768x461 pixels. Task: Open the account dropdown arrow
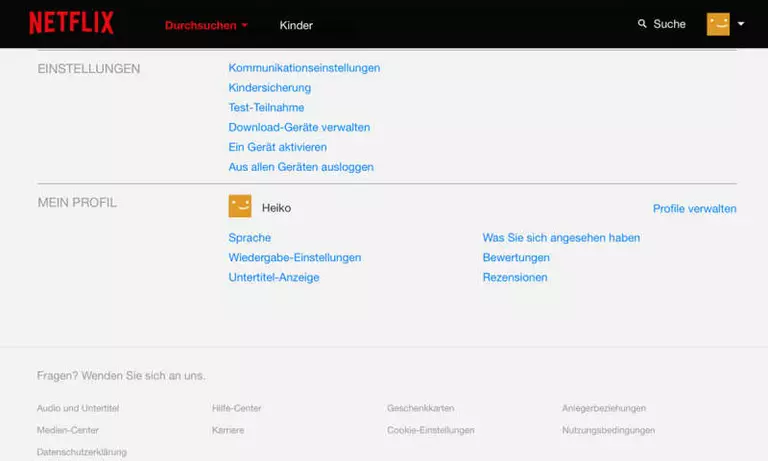[x=741, y=24]
